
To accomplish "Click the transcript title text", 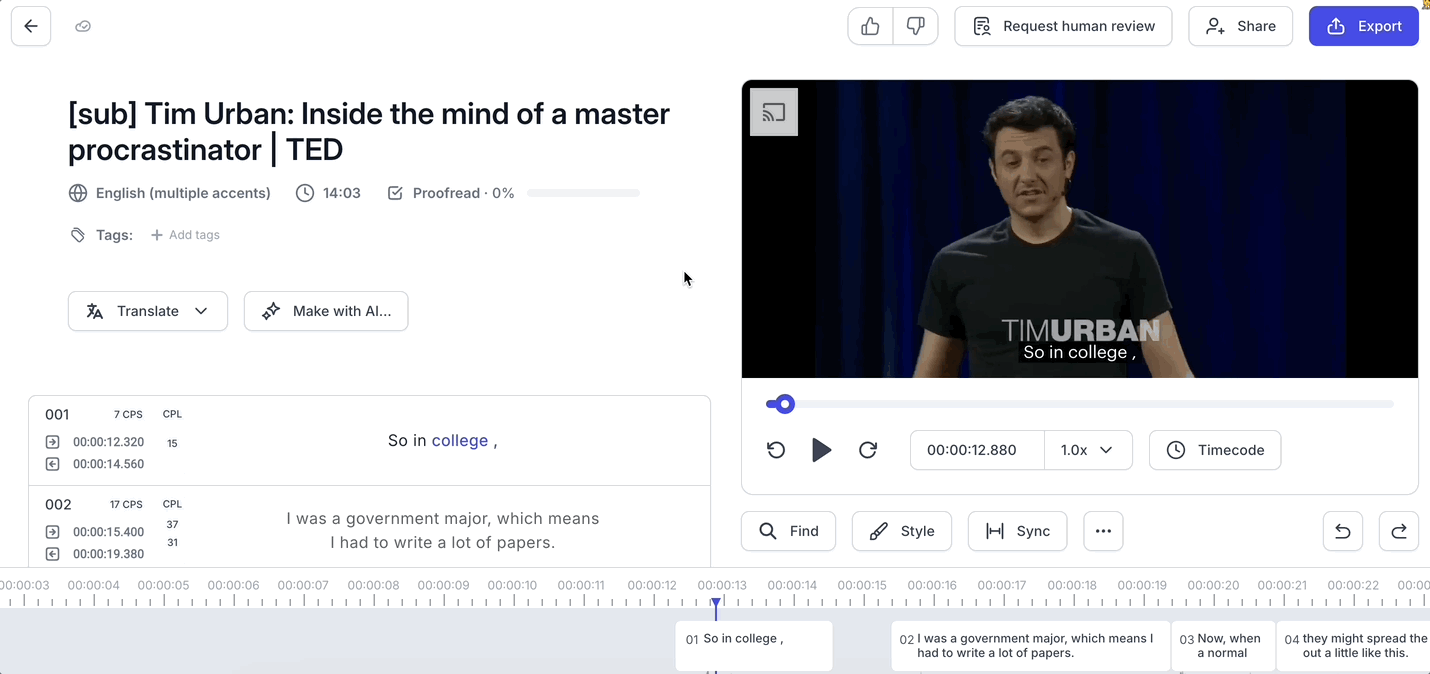I will tap(369, 132).
